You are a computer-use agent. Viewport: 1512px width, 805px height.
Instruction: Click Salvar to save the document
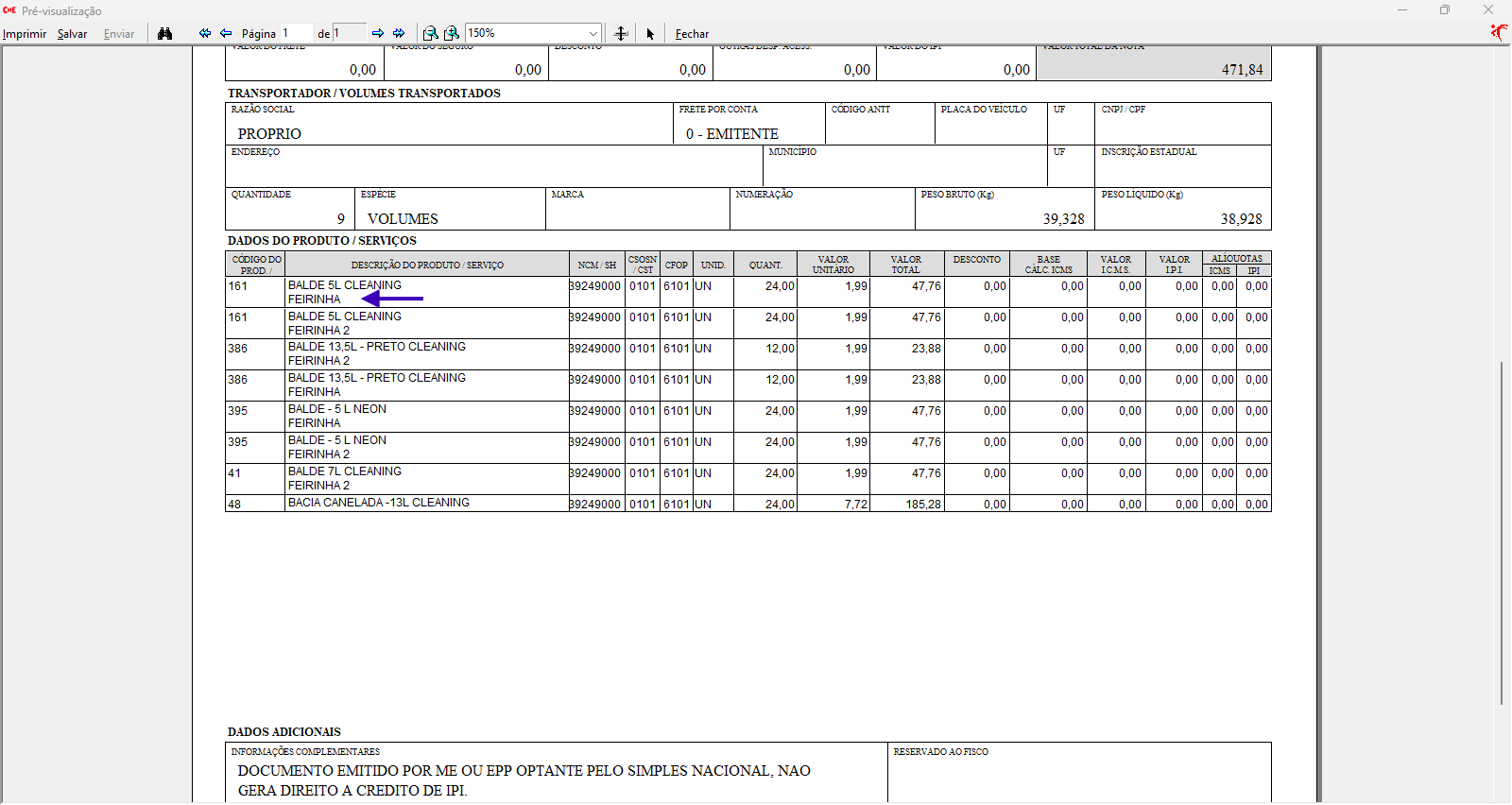click(x=72, y=34)
